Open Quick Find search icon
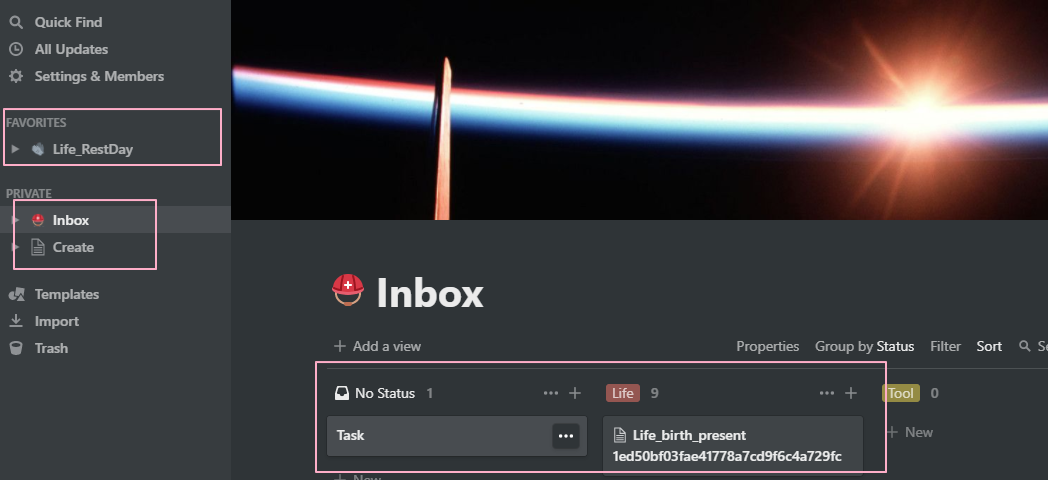Screen dimensions: 1048x480 pyautogui.click(x=16, y=22)
